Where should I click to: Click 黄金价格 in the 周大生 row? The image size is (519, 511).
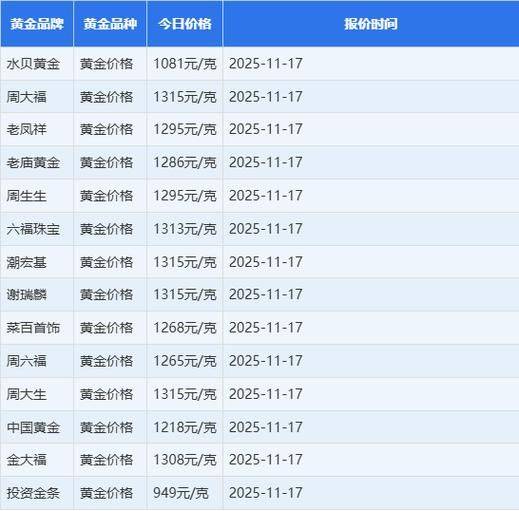pyautogui.click(x=106, y=394)
